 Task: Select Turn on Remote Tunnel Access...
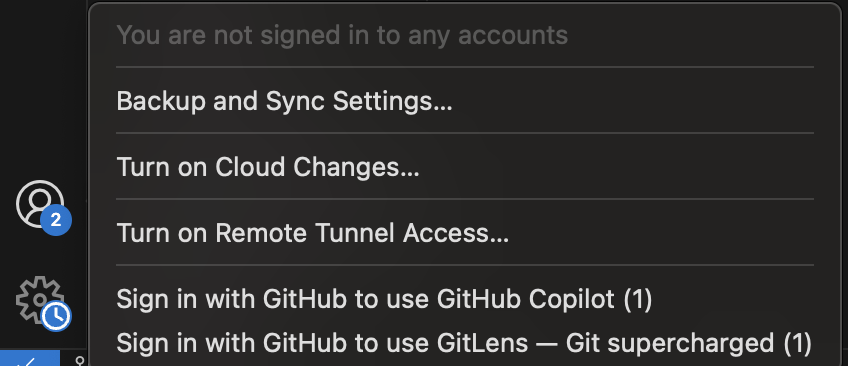click(465, 233)
